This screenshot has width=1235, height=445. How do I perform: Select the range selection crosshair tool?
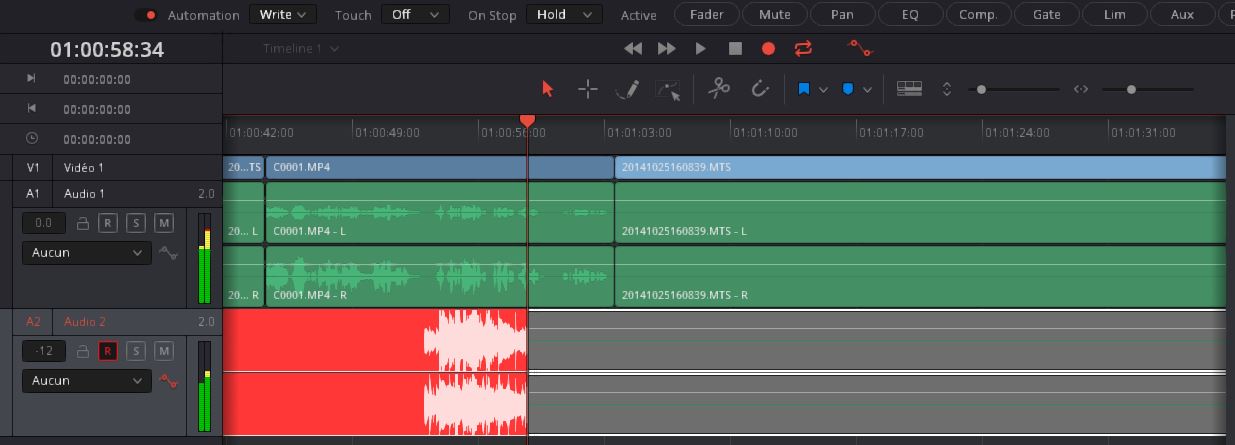[x=588, y=89]
